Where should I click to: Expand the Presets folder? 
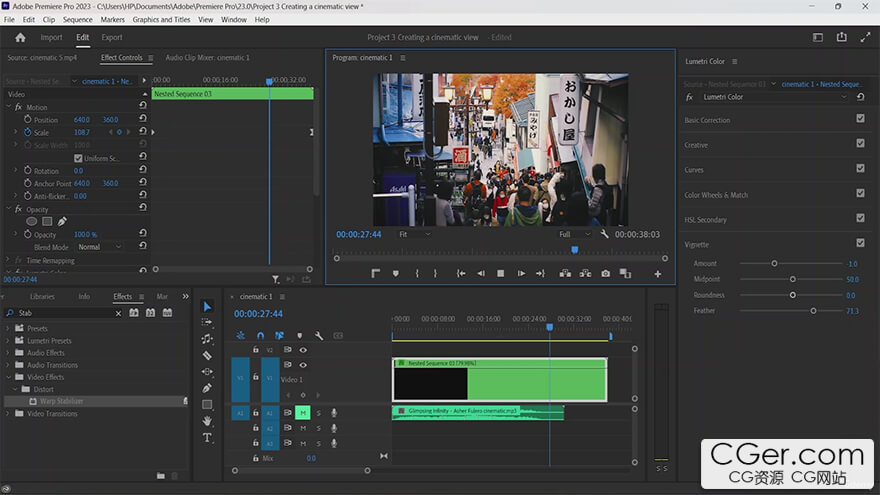pyautogui.click(x=8, y=328)
